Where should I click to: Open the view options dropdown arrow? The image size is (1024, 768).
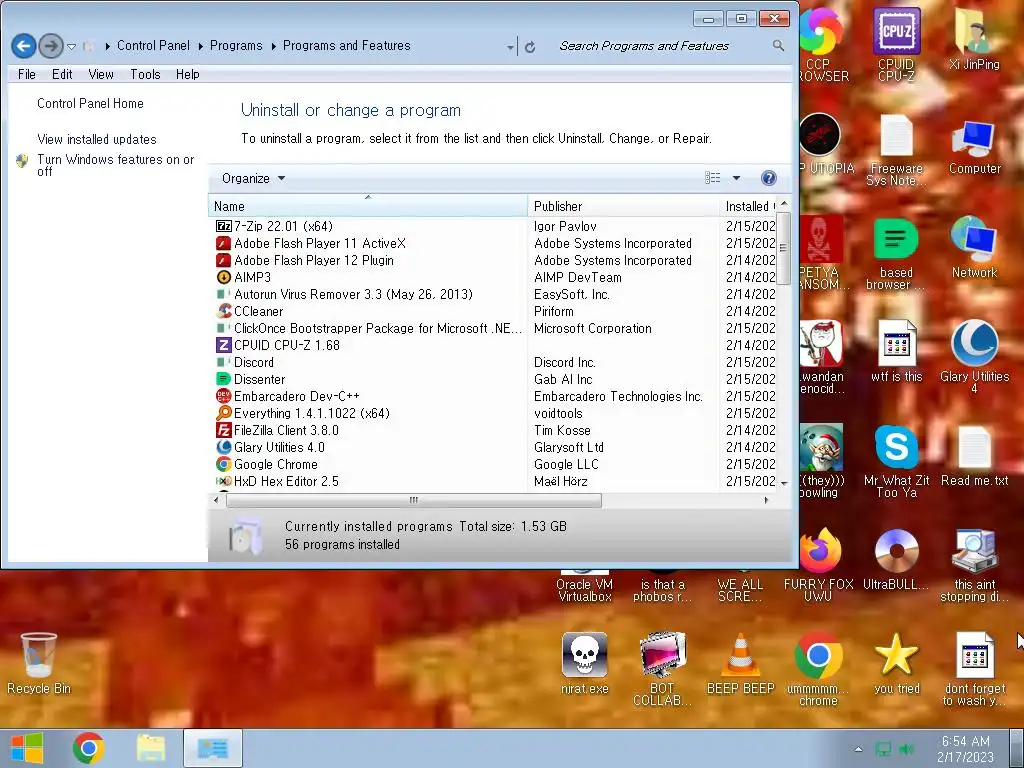[x=736, y=178]
